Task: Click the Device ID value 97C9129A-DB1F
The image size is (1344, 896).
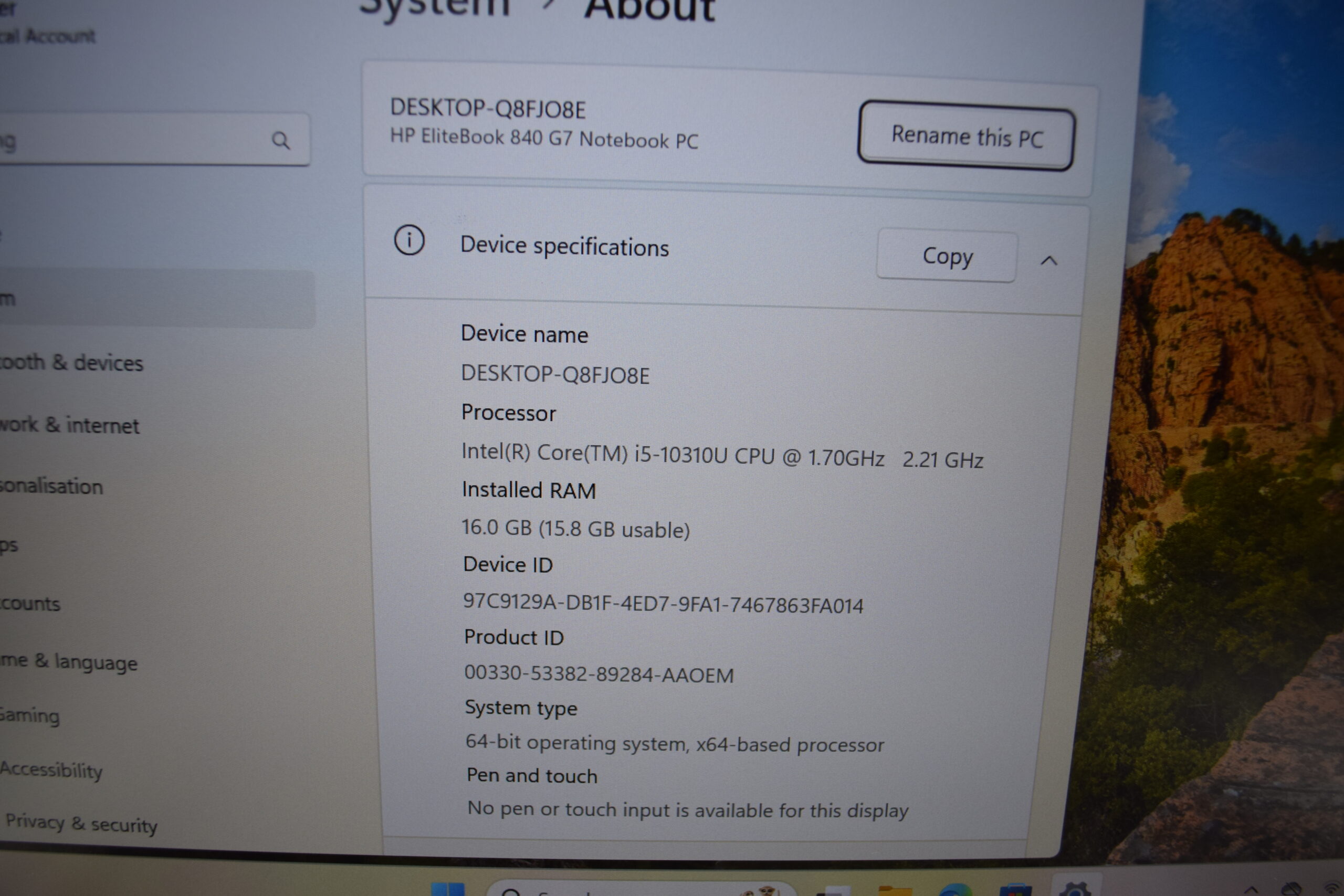Action: (x=663, y=603)
